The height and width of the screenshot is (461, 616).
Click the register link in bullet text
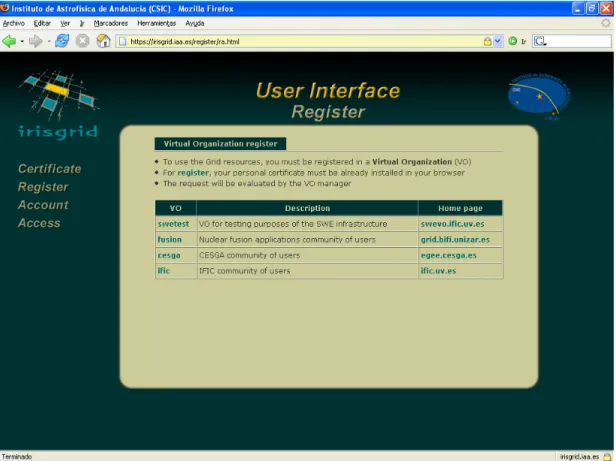(x=193, y=173)
